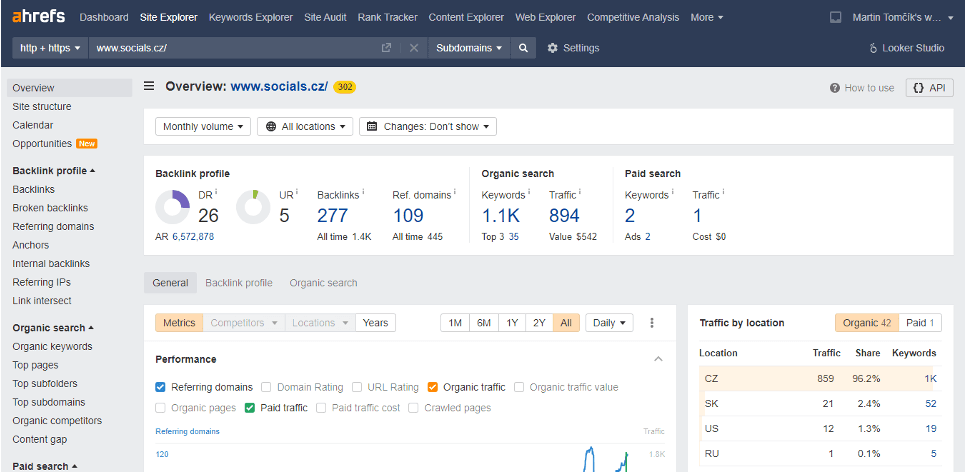Click SK keywords value 52
966x472 pixels.
tap(930, 404)
